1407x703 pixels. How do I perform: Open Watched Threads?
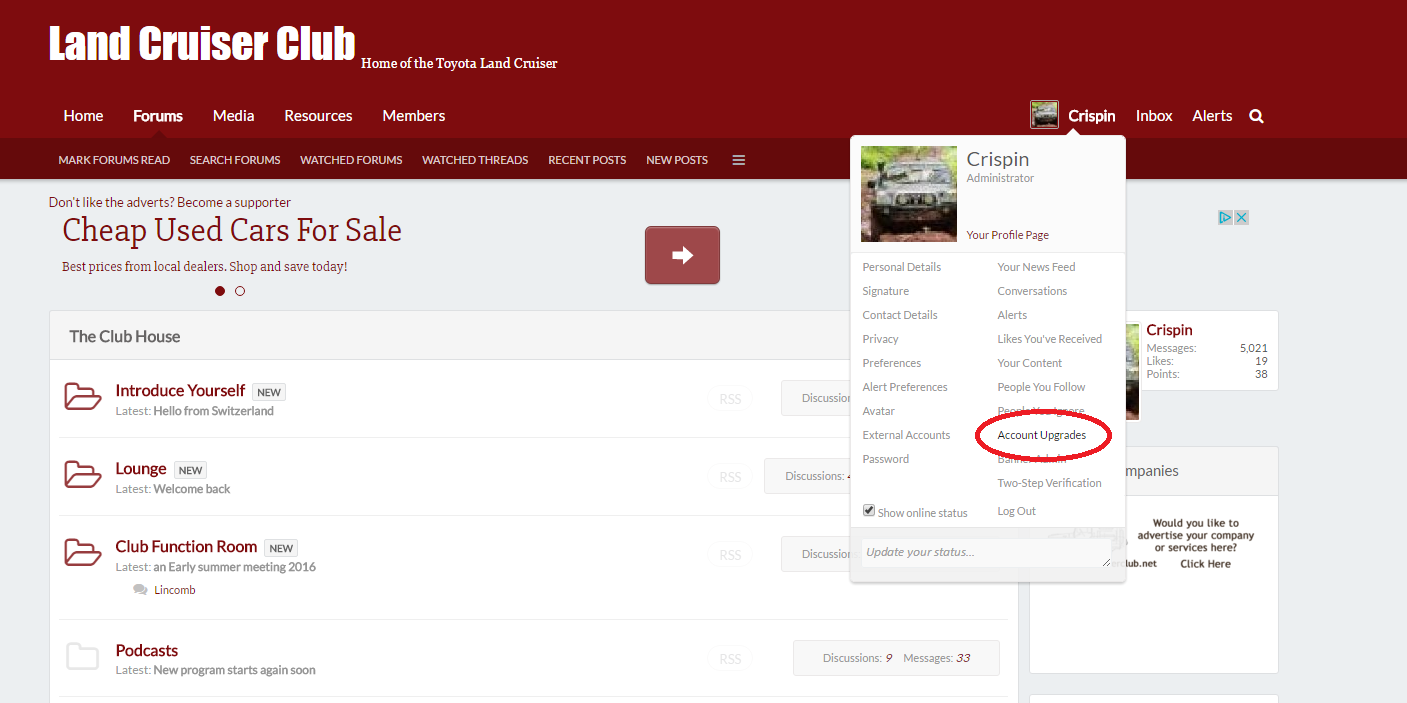tap(475, 160)
